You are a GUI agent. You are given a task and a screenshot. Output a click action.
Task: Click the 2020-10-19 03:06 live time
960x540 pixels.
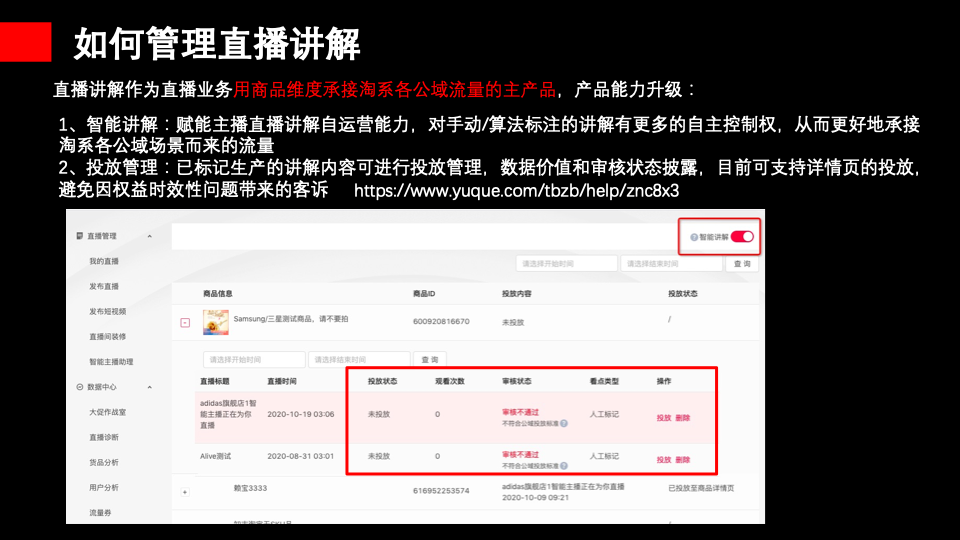tap(301, 414)
